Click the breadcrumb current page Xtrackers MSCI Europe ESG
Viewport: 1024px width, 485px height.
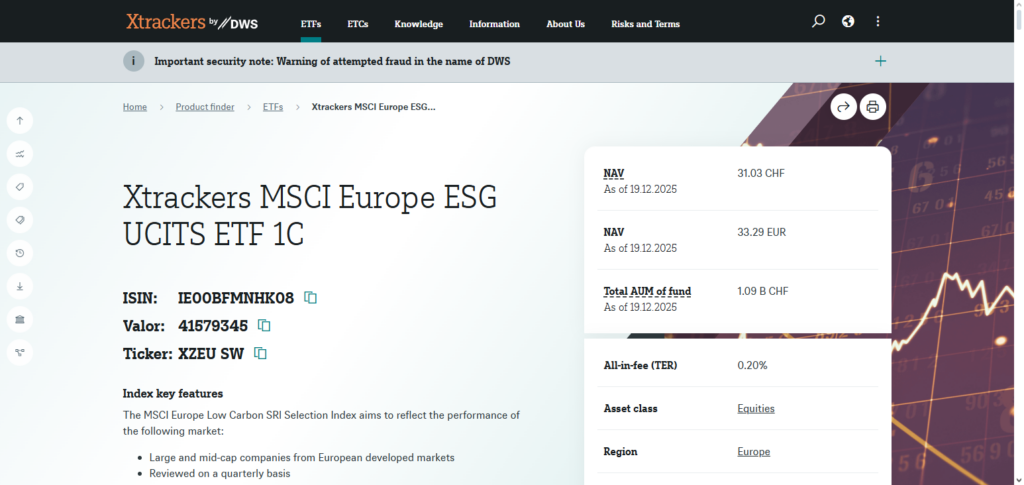[374, 107]
